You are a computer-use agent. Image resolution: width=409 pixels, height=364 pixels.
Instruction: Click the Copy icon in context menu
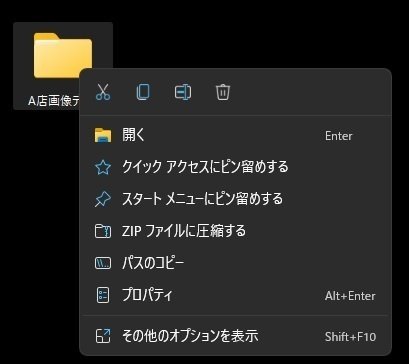point(143,92)
